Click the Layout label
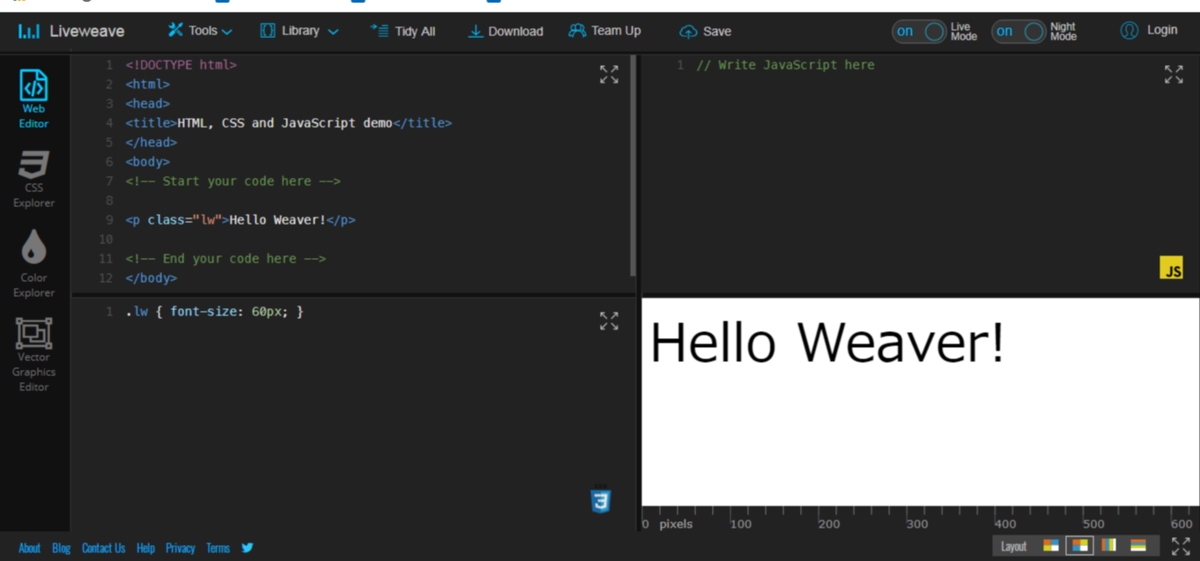This screenshot has height=561, width=1200. tap(1014, 546)
